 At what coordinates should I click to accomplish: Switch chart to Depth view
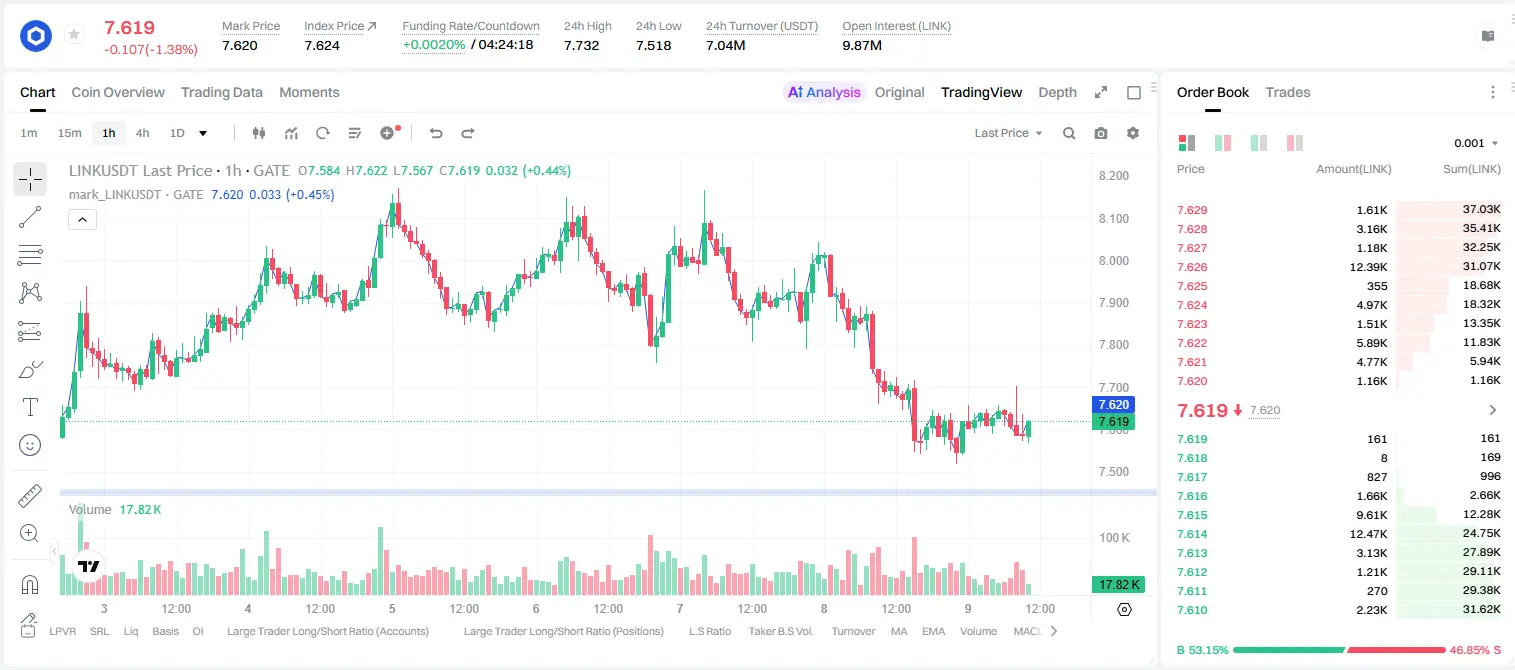coord(1057,92)
